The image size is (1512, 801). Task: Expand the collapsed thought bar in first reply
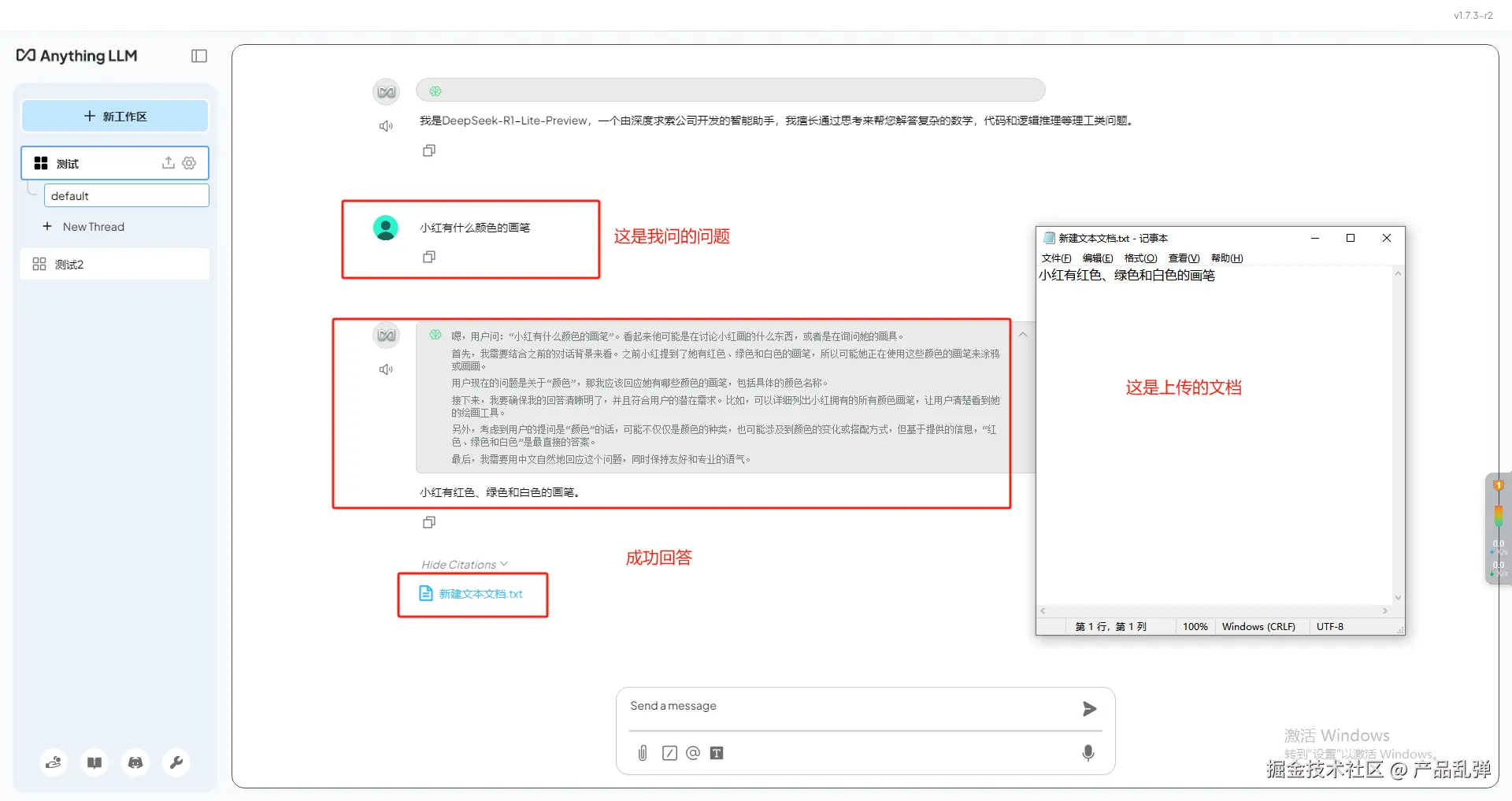(730, 91)
